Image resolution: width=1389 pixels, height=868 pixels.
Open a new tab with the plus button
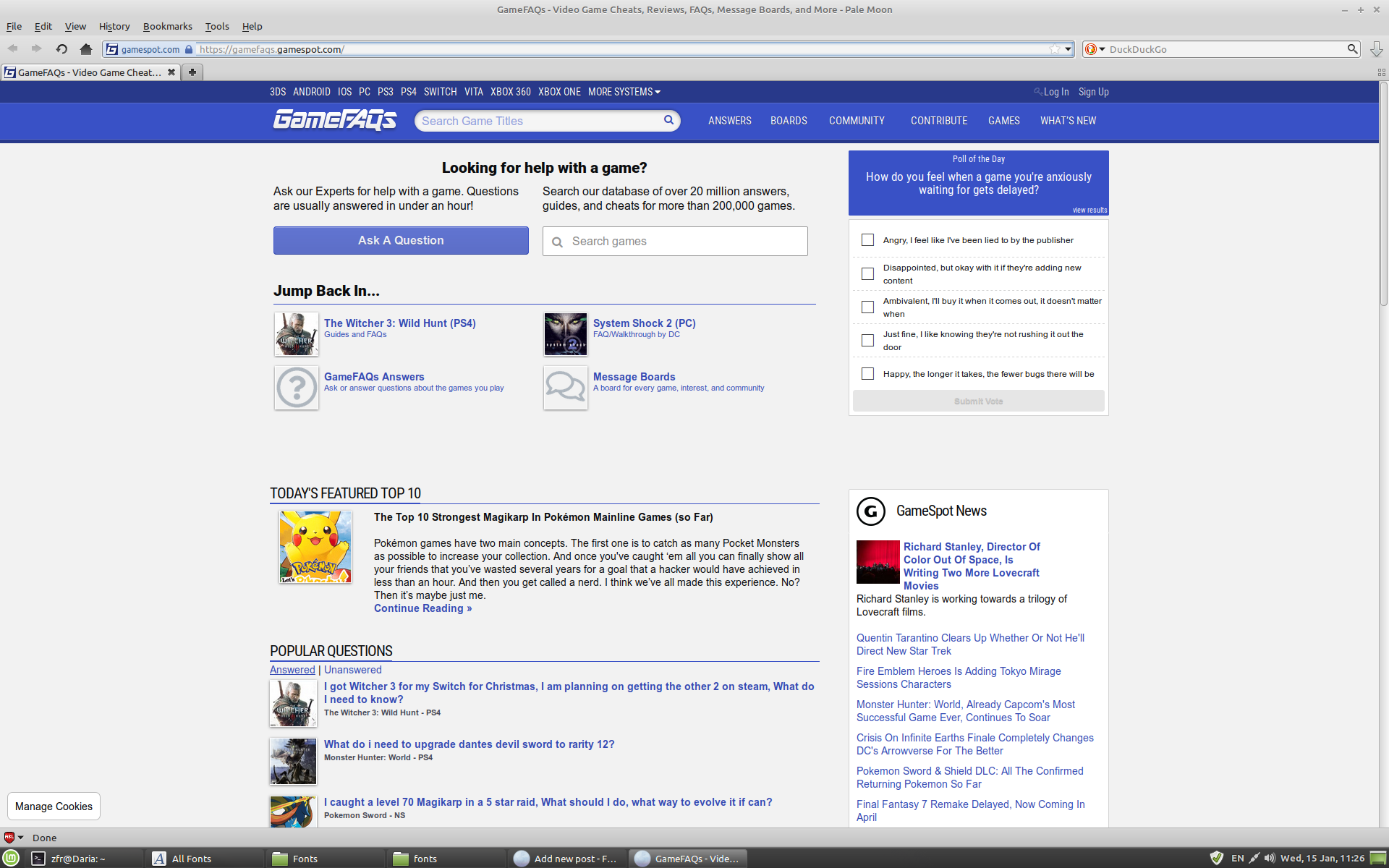(192, 72)
